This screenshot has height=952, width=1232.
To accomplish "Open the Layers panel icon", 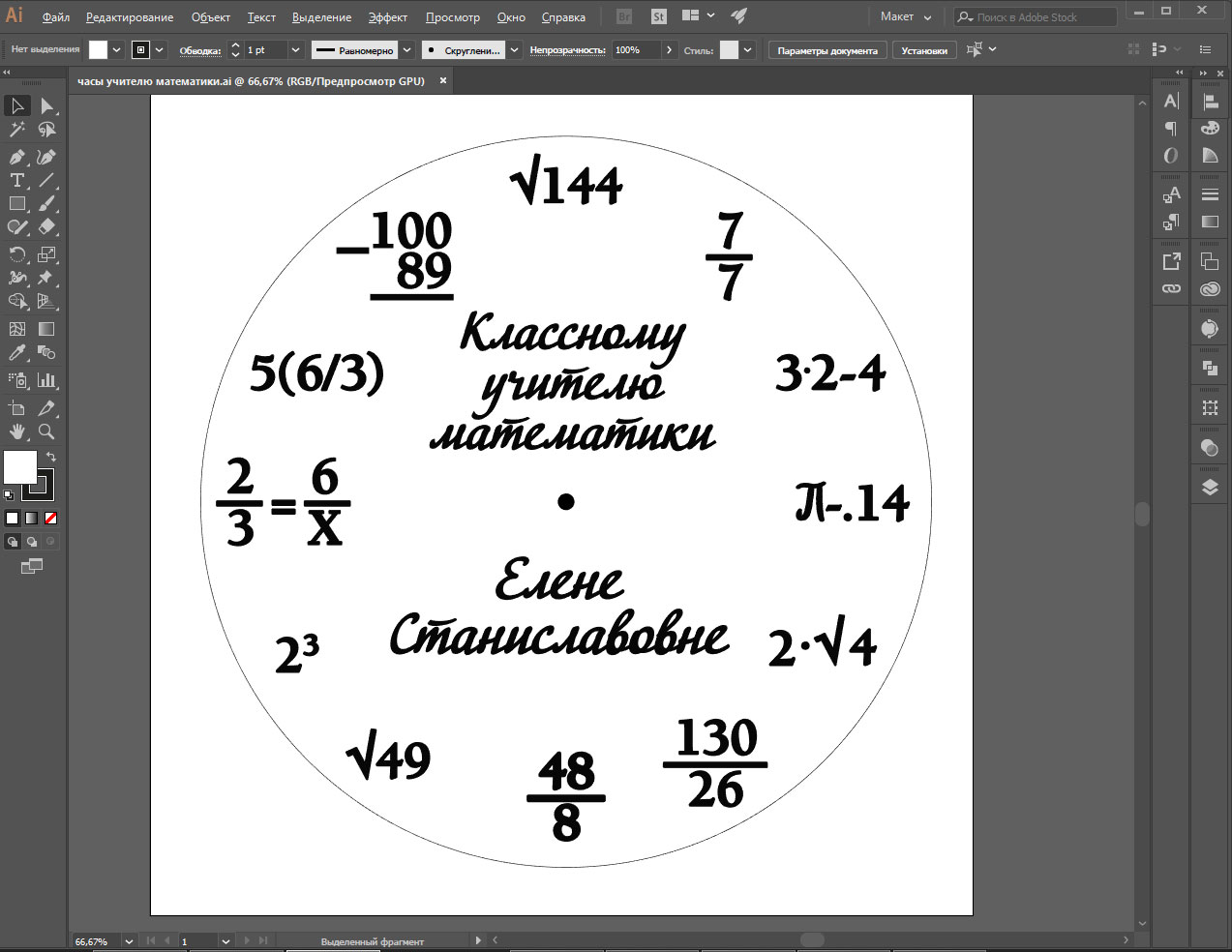I will pos(1210,489).
